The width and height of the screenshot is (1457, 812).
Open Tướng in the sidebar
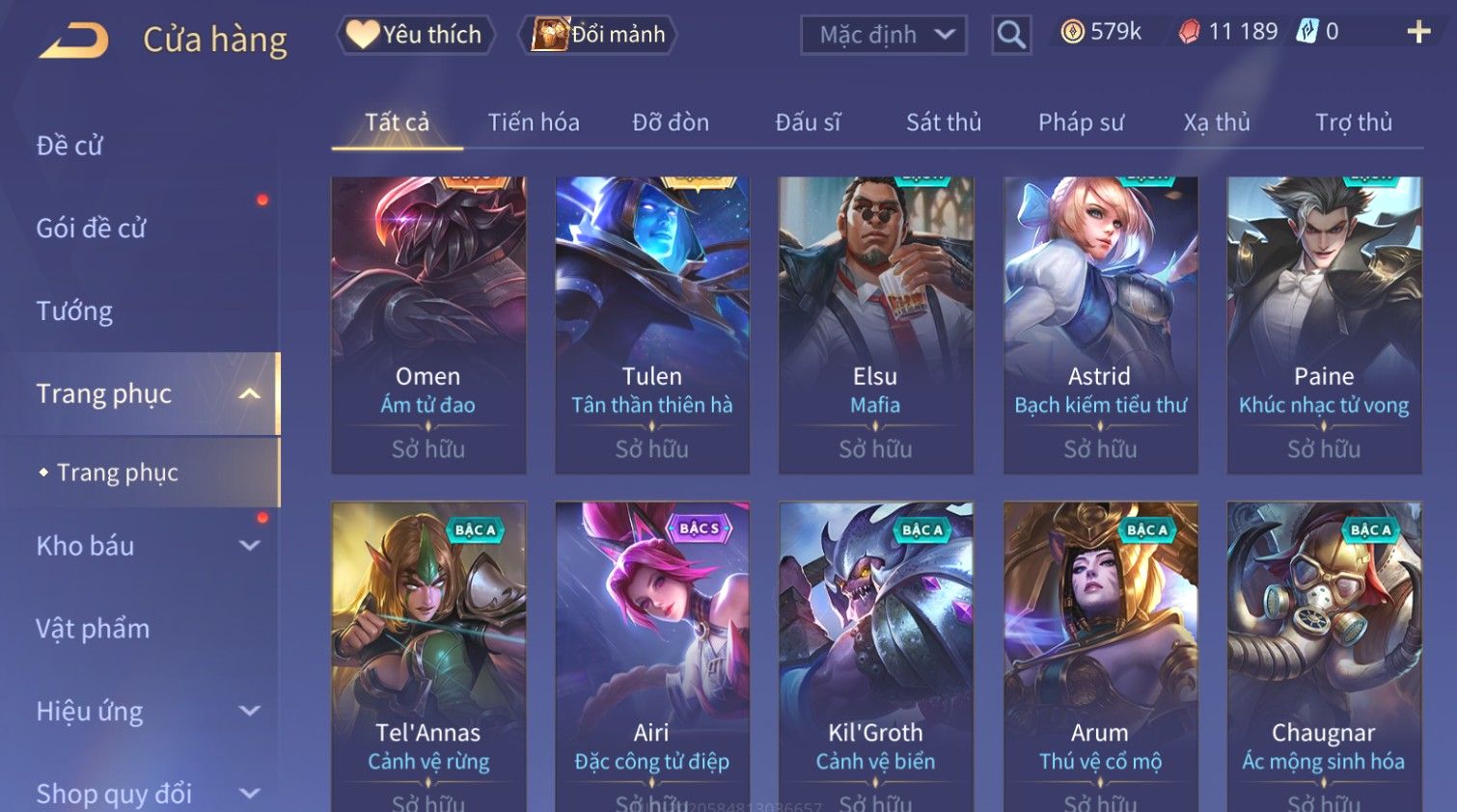[x=74, y=311]
